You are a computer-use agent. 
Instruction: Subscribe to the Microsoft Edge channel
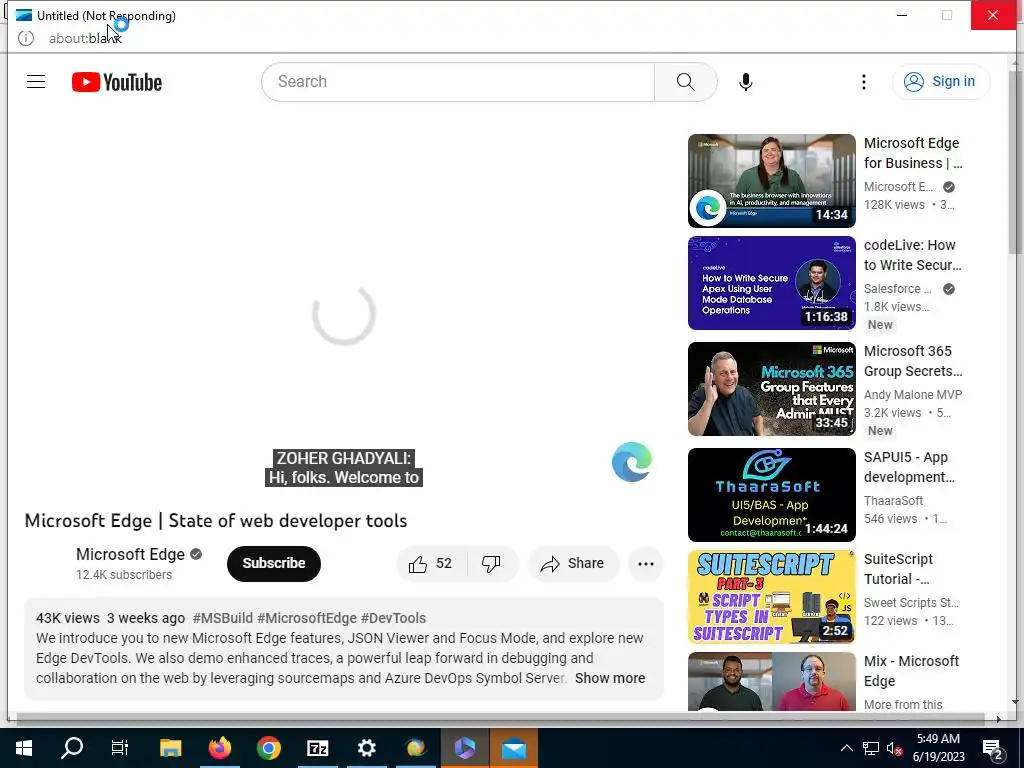pos(274,563)
